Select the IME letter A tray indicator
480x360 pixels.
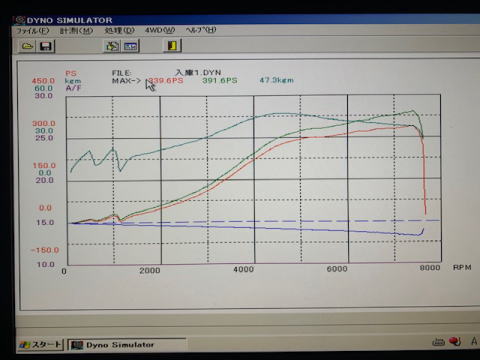pos(474,341)
